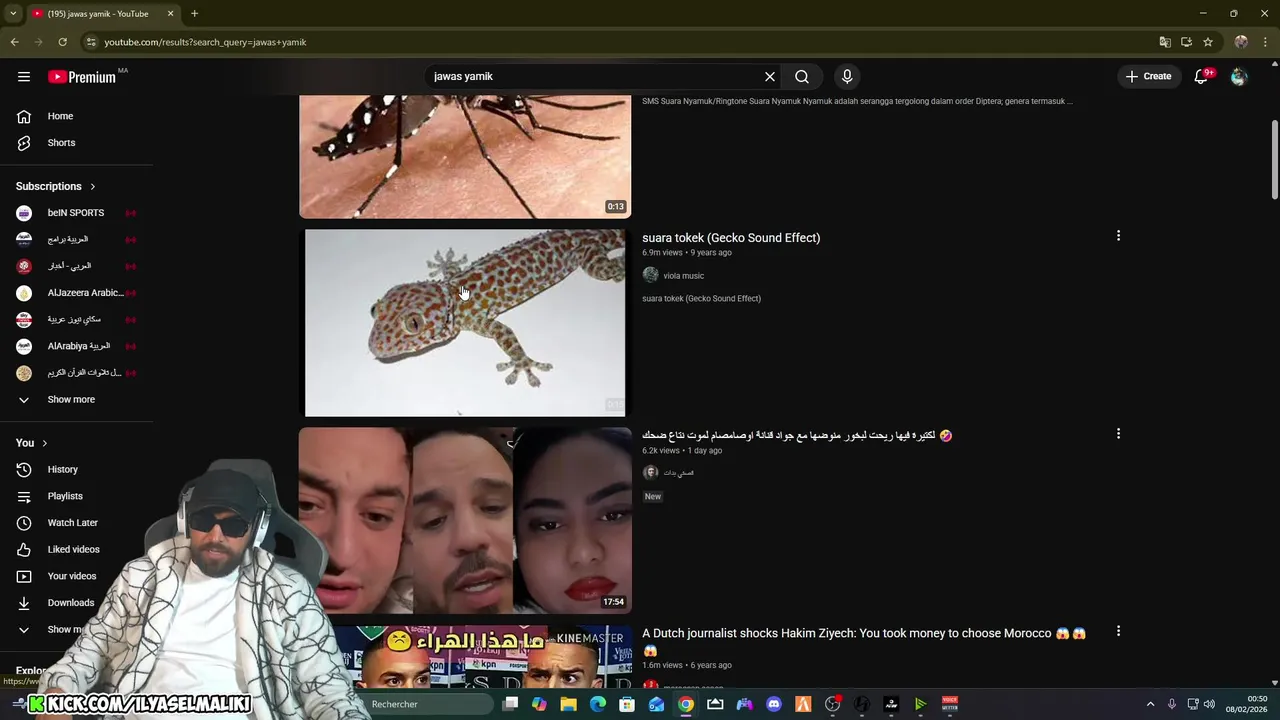Open a new Chrome tab
Screen dimensions: 1280x720
pyautogui.click(x=194, y=14)
